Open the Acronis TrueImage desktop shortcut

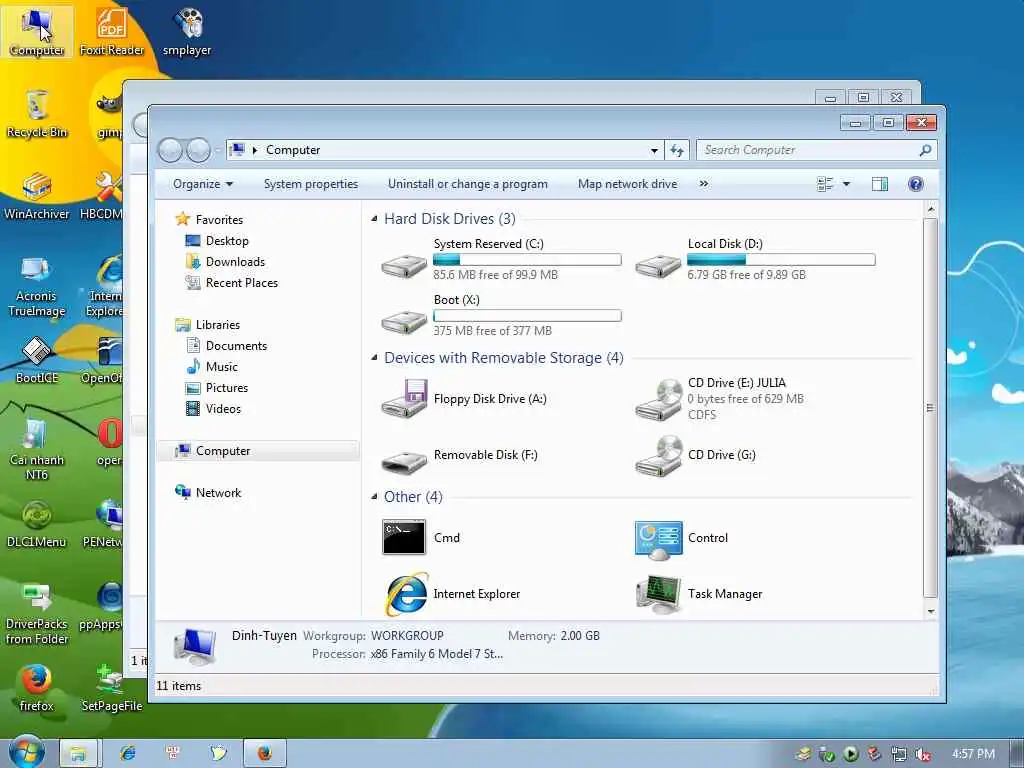[37, 285]
